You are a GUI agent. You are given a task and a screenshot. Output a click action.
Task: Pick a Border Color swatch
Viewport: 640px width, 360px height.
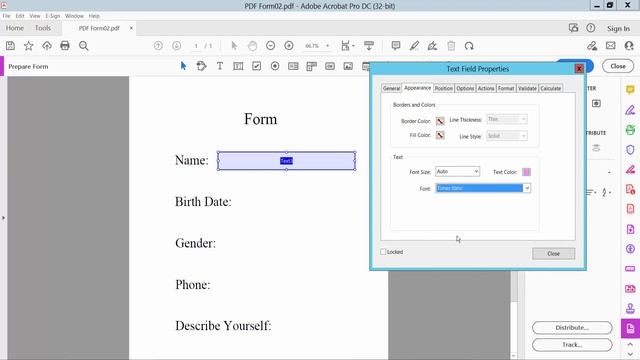(440, 121)
